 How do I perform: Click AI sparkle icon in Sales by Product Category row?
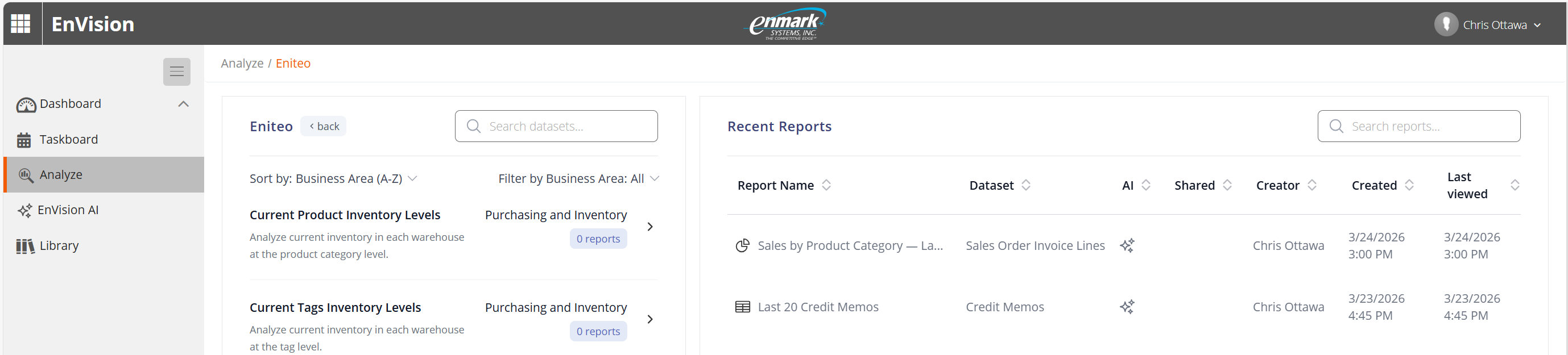coord(1127,245)
